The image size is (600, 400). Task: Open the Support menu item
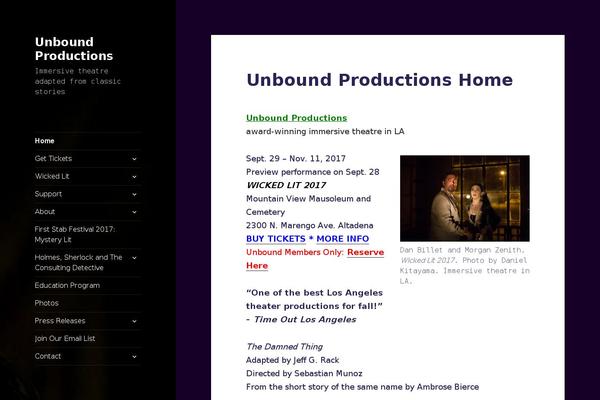click(x=48, y=194)
